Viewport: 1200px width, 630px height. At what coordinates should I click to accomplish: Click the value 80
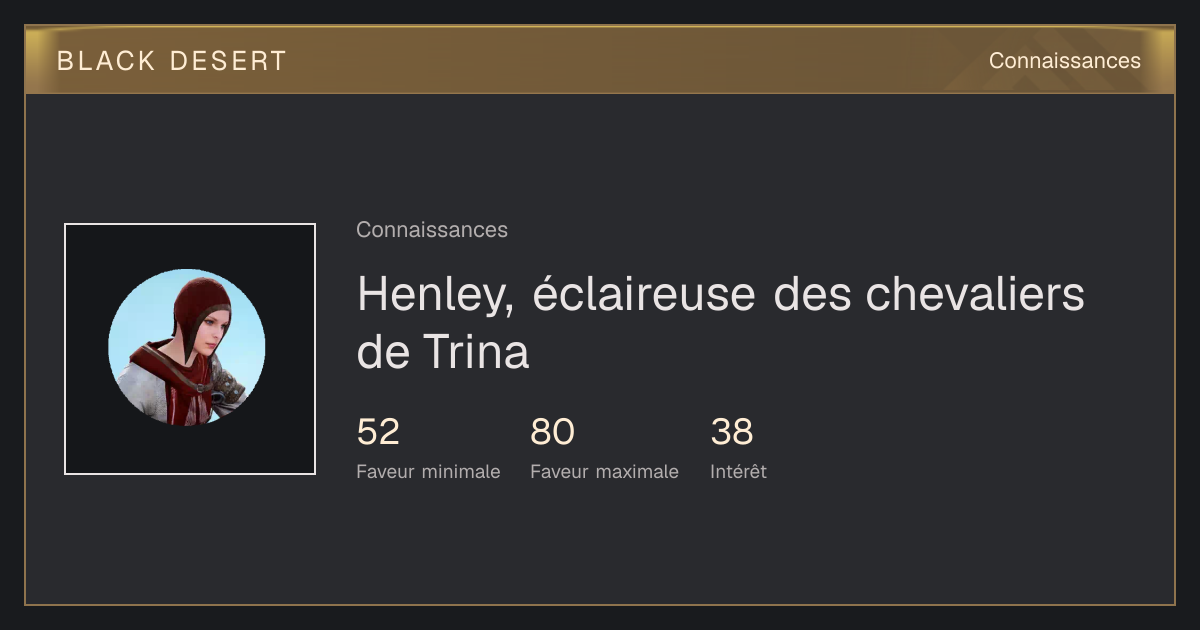click(x=552, y=432)
